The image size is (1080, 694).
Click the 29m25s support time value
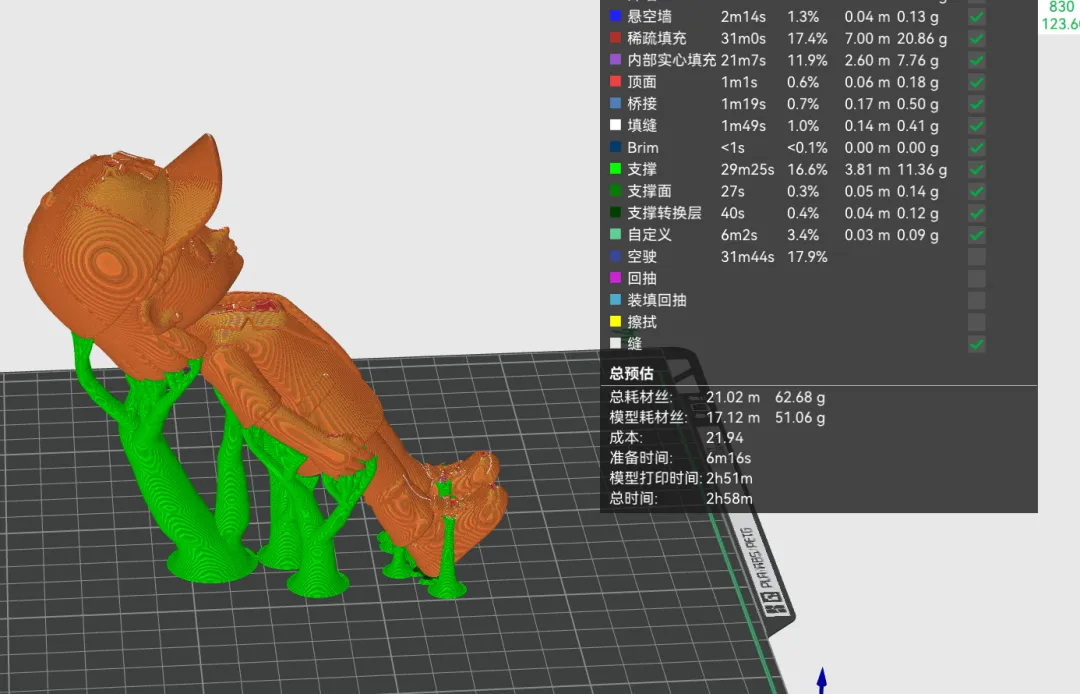click(747, 169)
